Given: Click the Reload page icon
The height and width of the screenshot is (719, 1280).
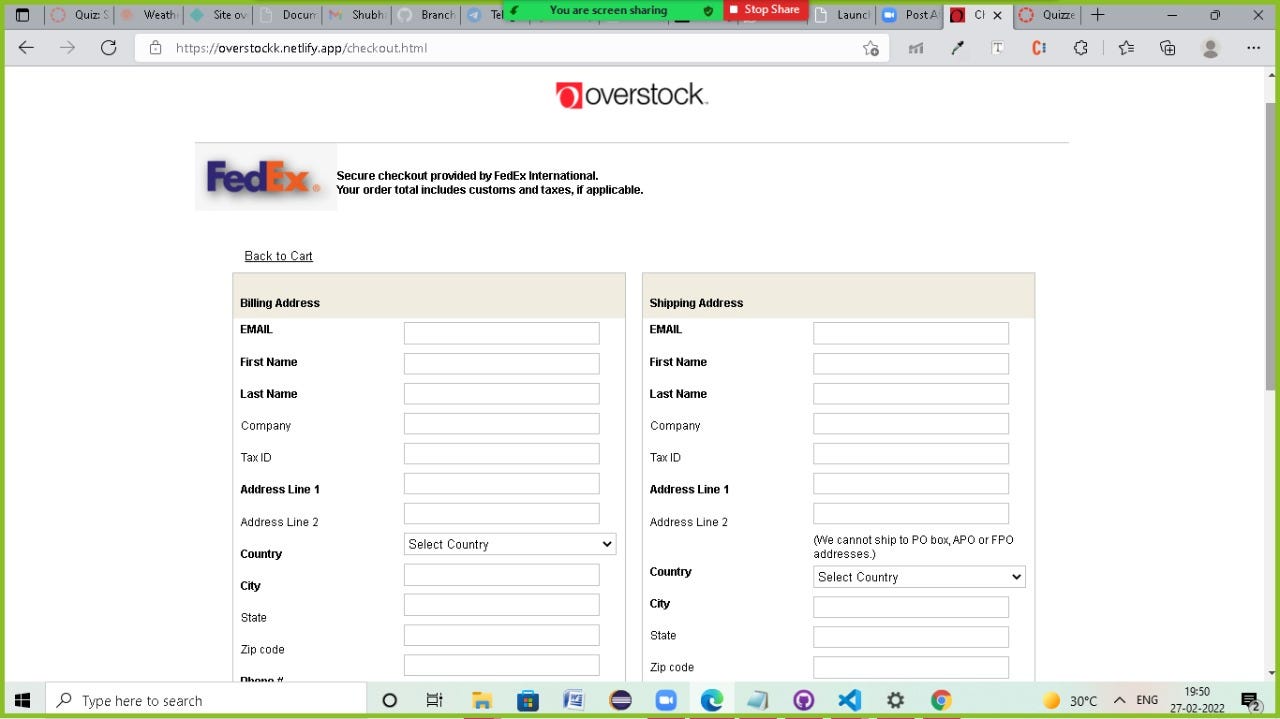Looking at the screenshot, I should (x=109, y=47).
